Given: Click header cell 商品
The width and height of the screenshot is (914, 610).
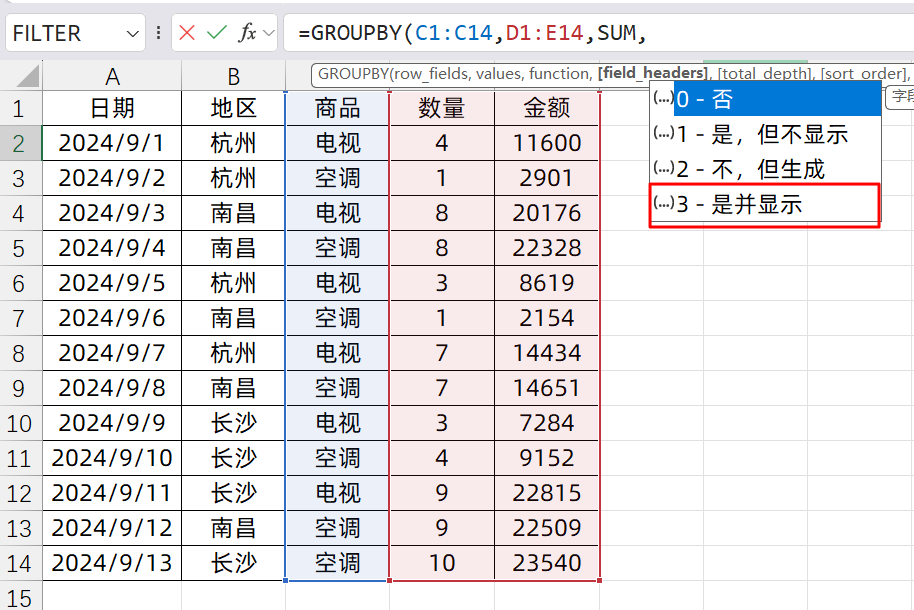Looking at the screenshot, I should pos(338,108).
